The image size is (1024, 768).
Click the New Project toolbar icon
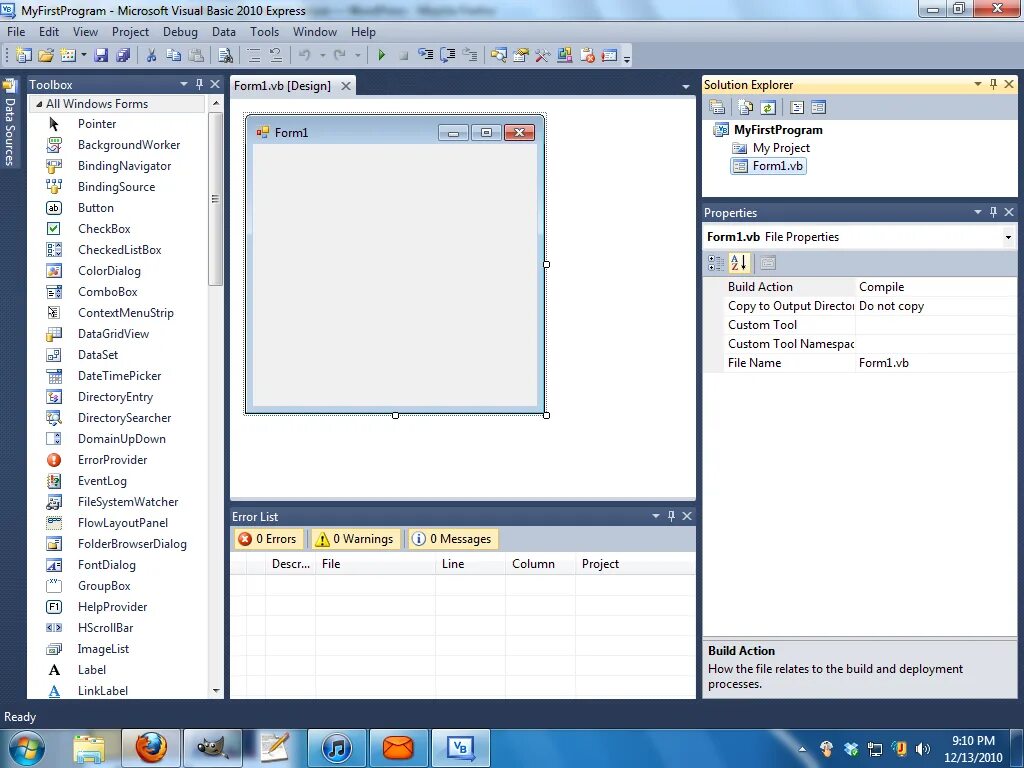coord(23,56)
